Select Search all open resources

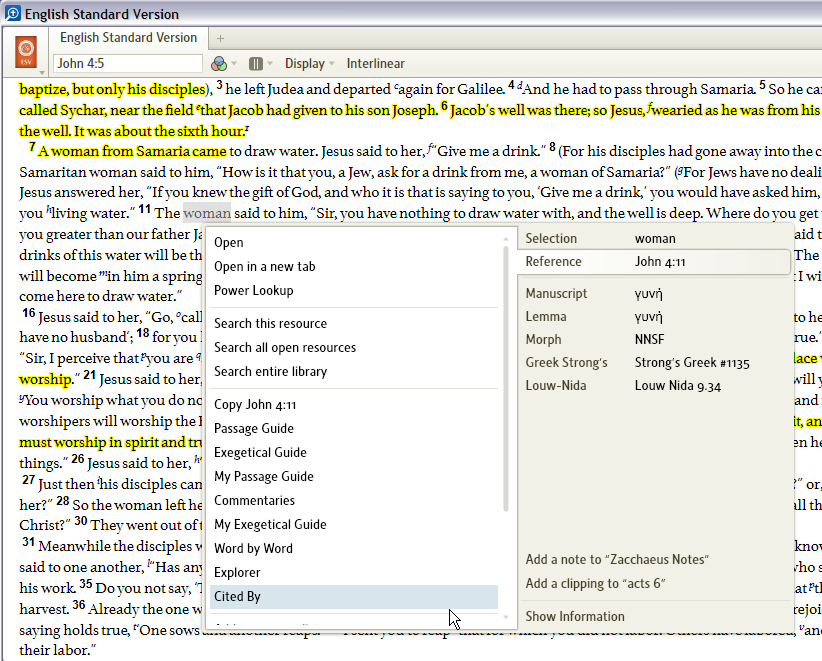point(354,348)
